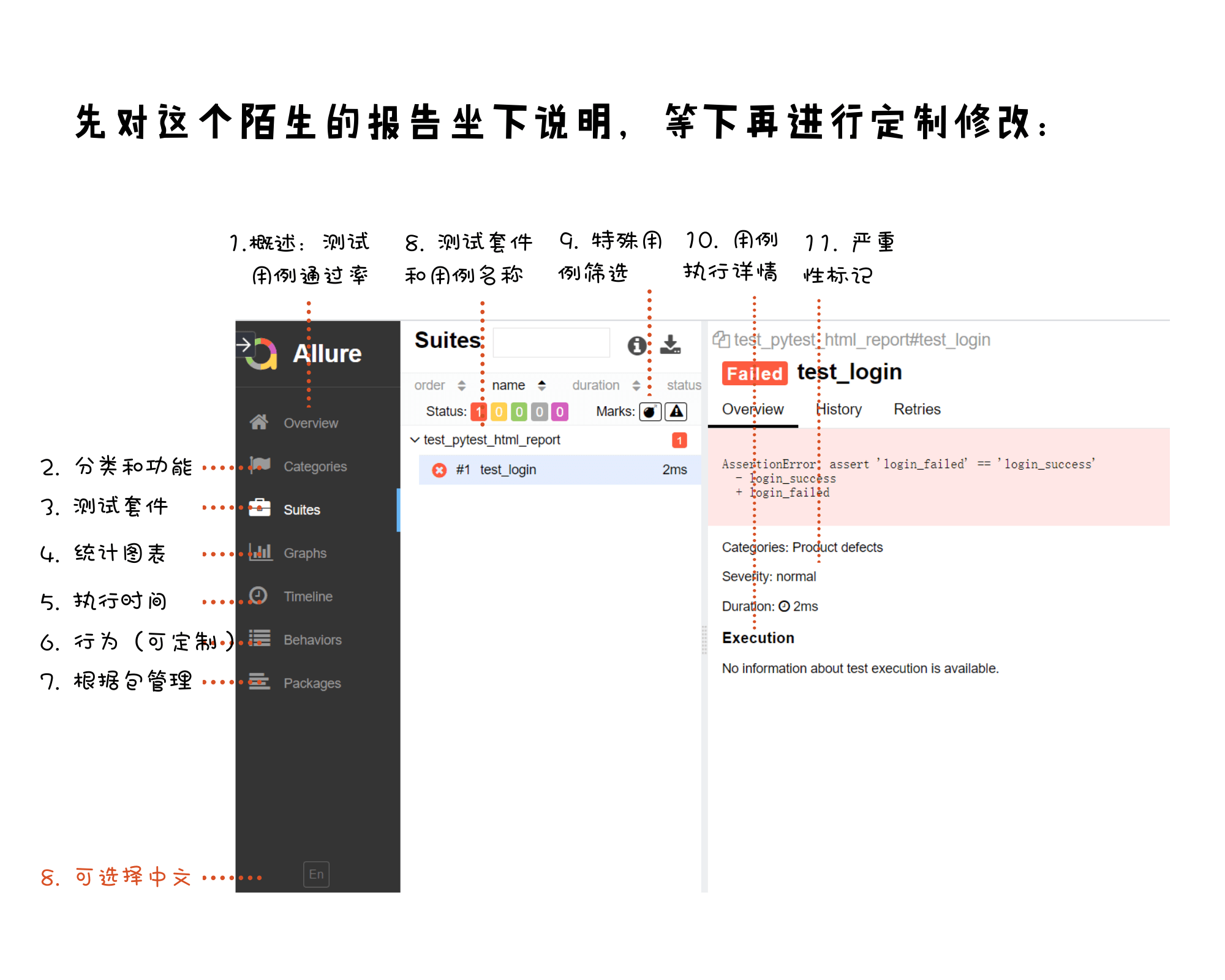The height and width of the screenshot is (980, 1225).
Task: Toggle the new-failed warning marks filter
Action: pyautogui.click(x=676, y=412)
